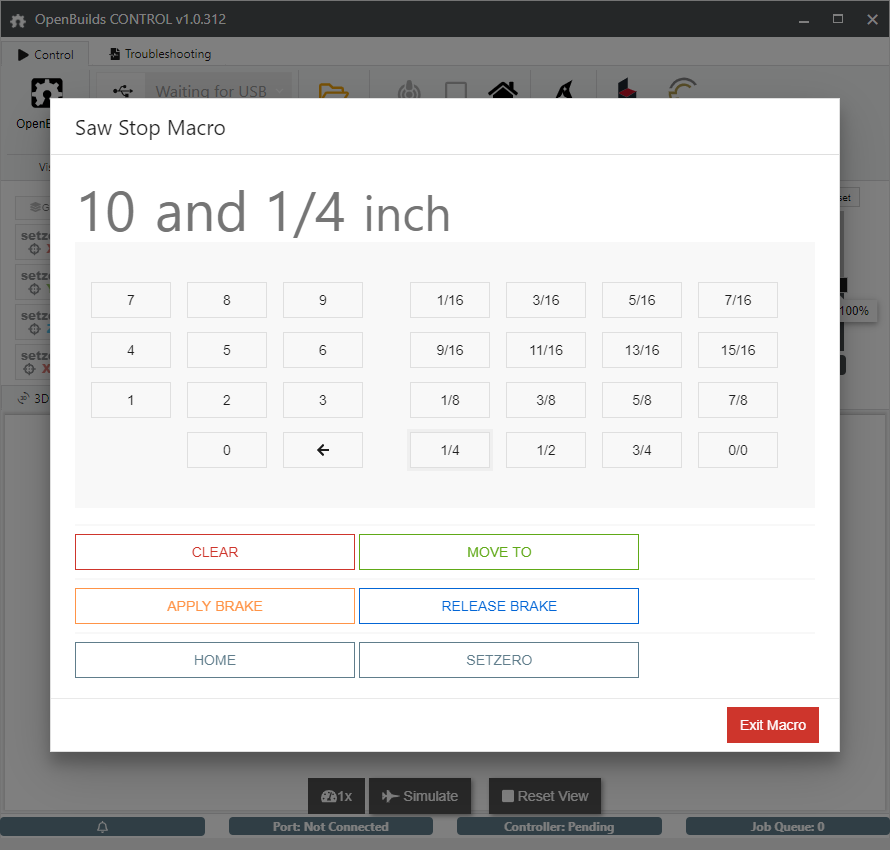
Task: Switch to the Troubleshooting tab
Action: pyautogui.click(x=160, y=54)
